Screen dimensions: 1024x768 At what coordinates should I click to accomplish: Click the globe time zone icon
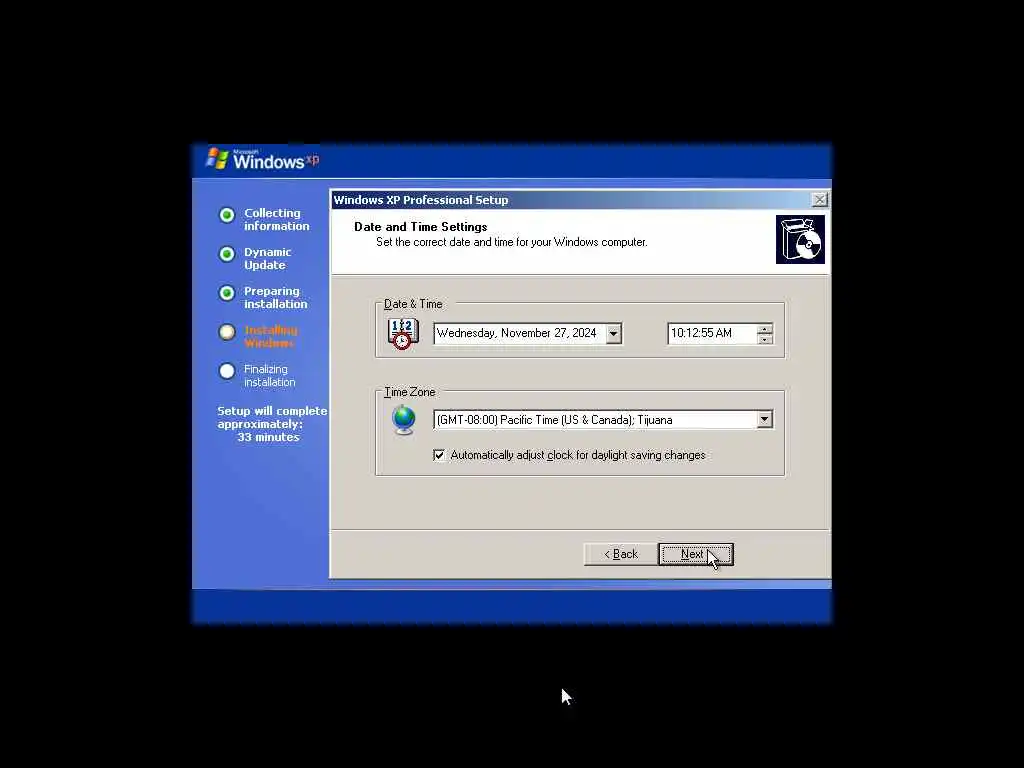coord(404,420)
